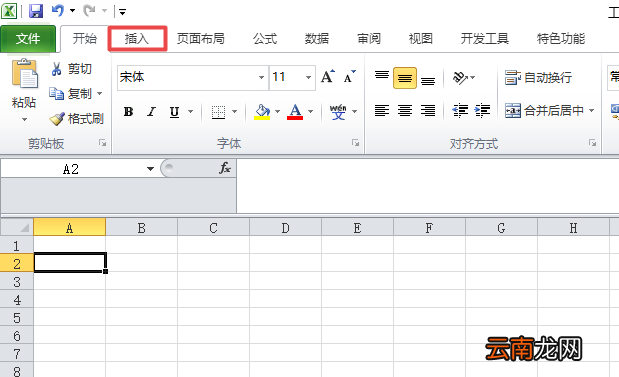
Task: Toggle middle align
Action: click(x=405, y=78)
